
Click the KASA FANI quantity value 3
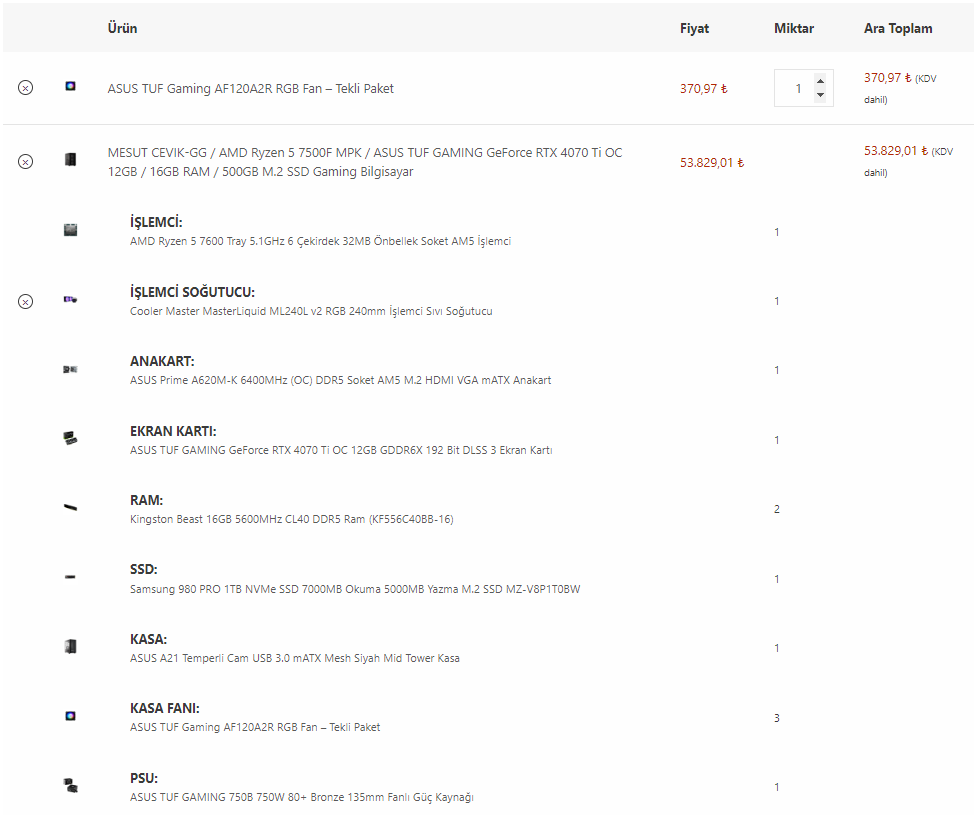777,718
